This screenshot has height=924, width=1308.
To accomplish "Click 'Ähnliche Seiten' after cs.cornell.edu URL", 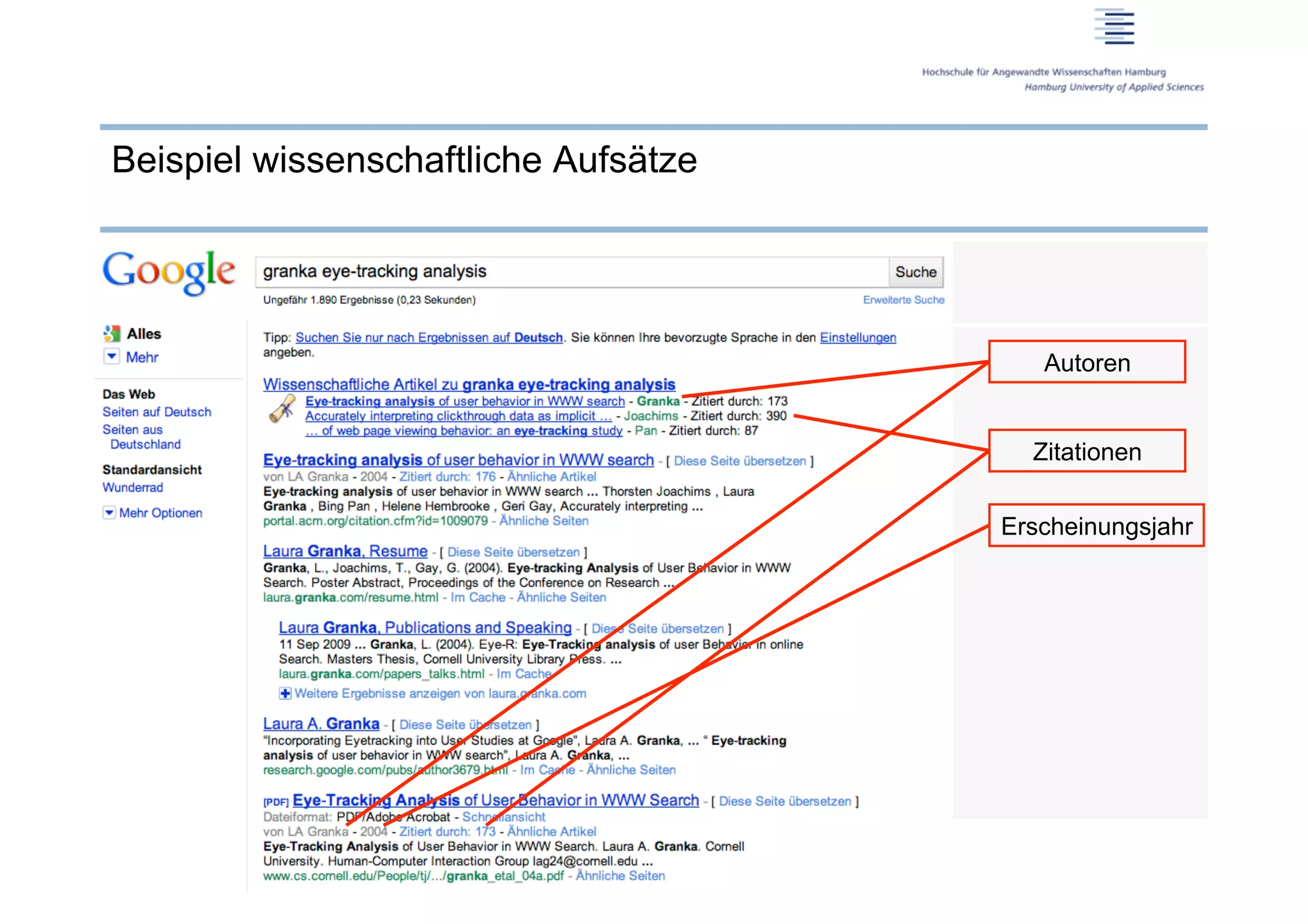I will [620, 875].
